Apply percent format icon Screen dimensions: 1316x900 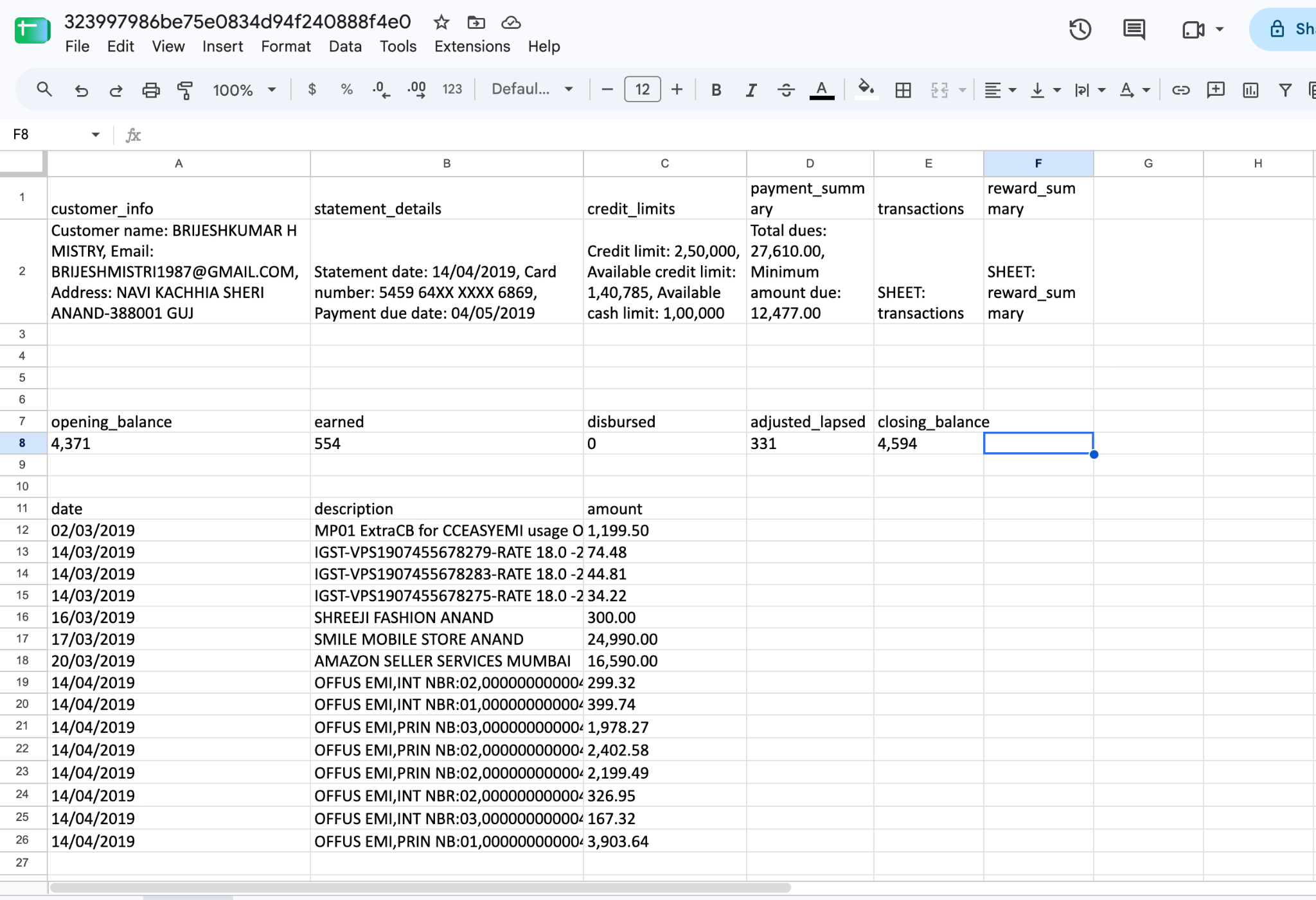click(347, 89)
